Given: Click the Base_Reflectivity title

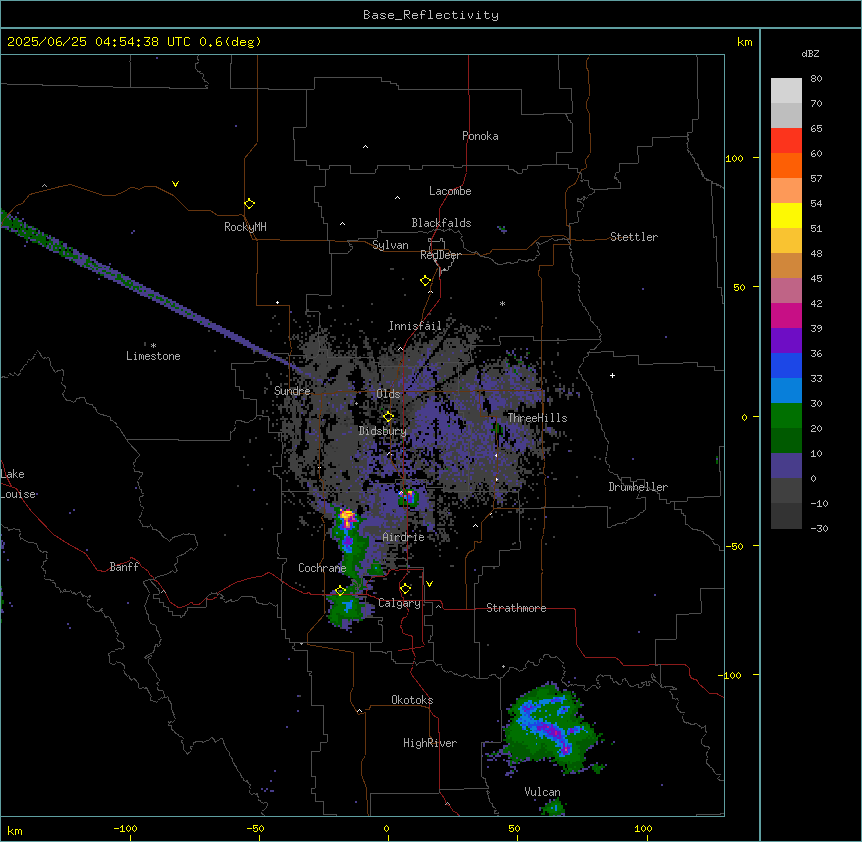Looking at the screenshot, I should (x=431, y=15).
